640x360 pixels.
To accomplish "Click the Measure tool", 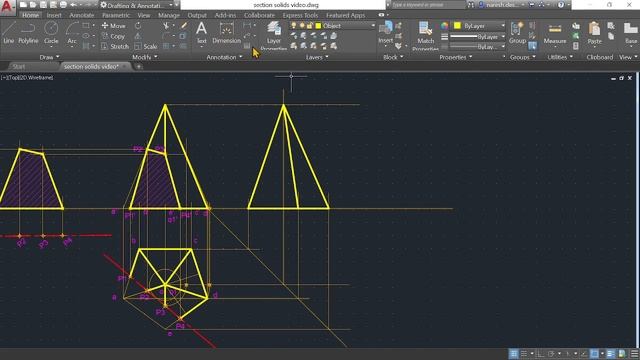I will [555, 33].
